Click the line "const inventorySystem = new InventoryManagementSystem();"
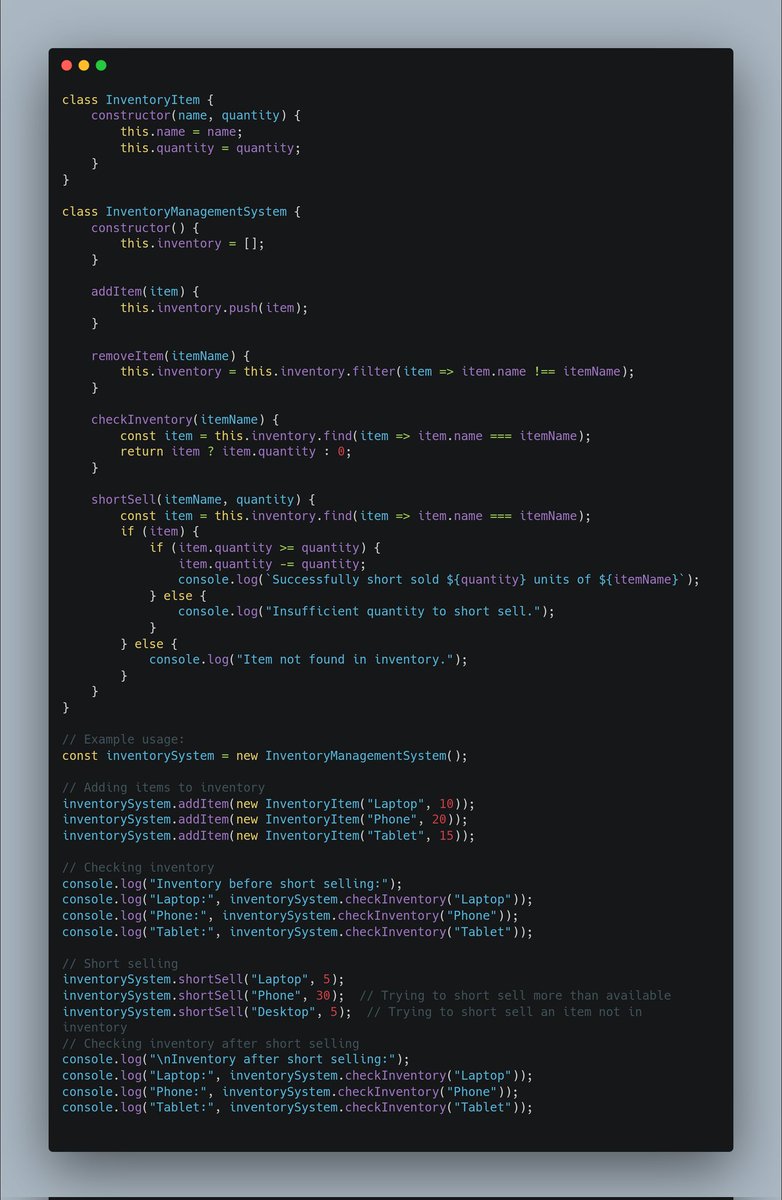This screenshot has width=782, height=1200. click(265, 756)
